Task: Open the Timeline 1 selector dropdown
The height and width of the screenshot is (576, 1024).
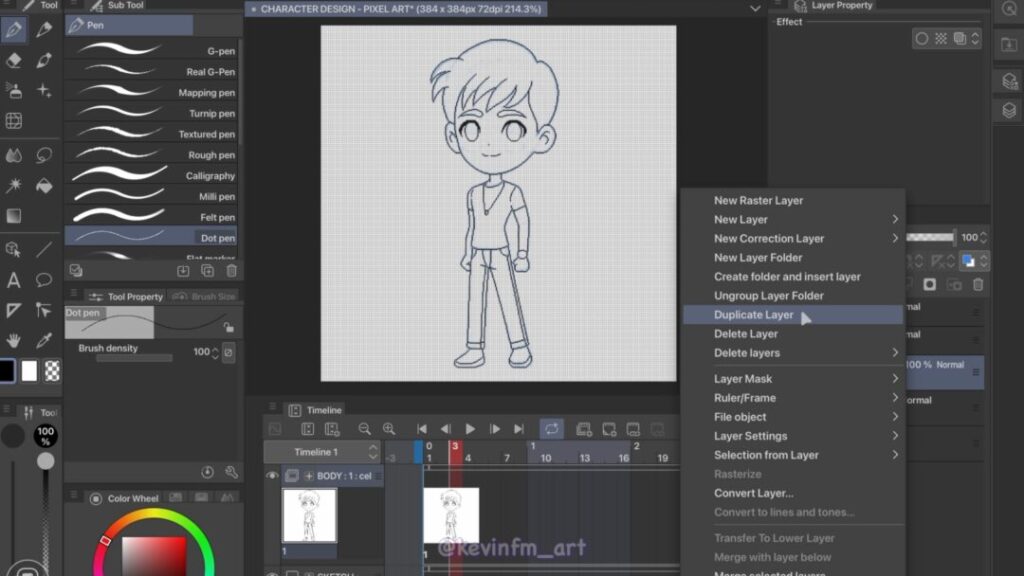Action: (373, 452)
